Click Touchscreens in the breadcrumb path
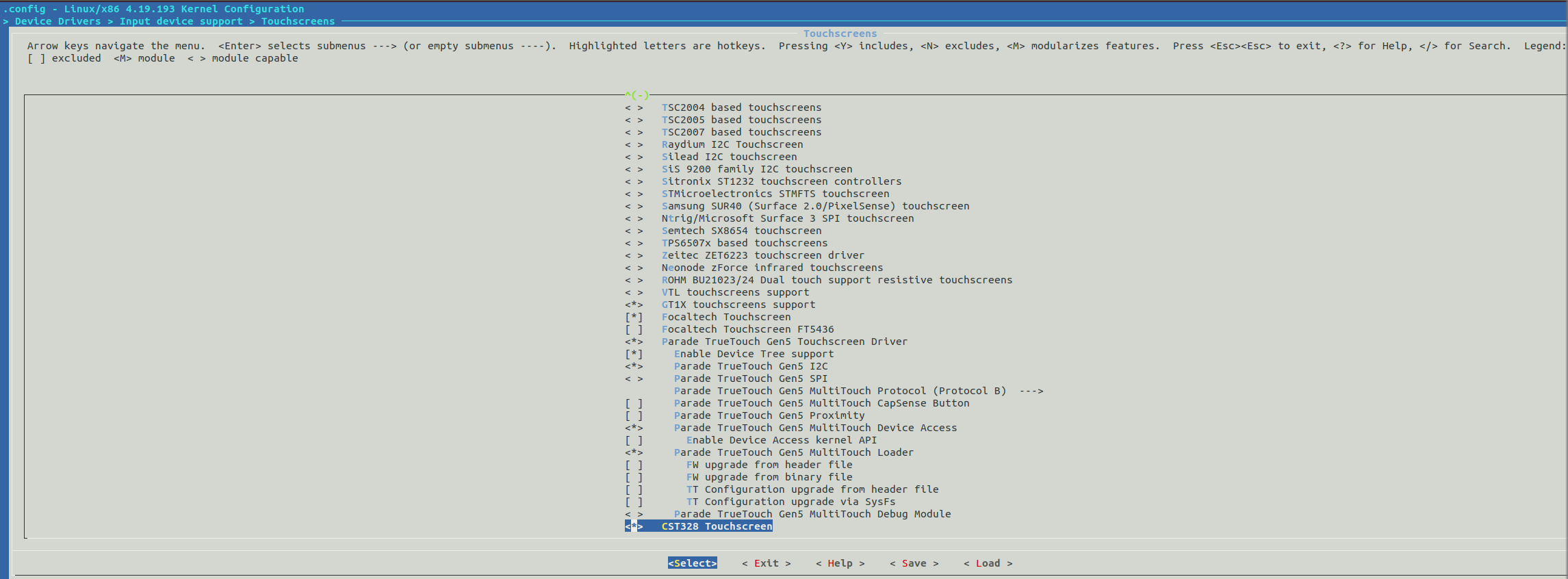The image size is (1568, 579). click(x=298, y=21)
